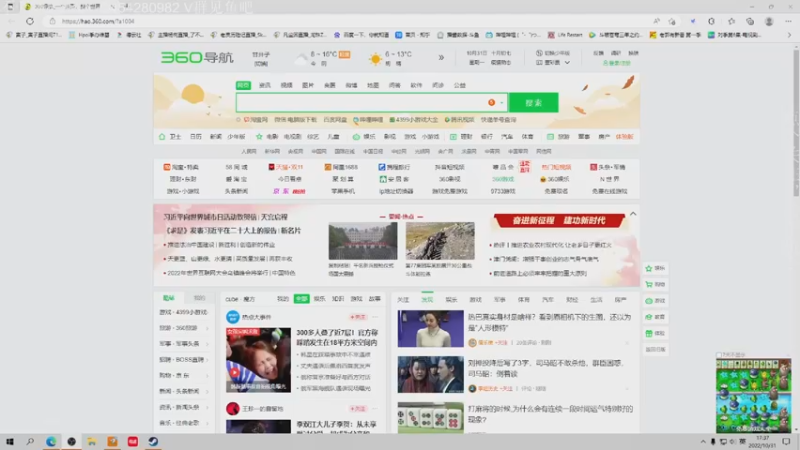Click the read aloud icon in address bar
This screenshot has width=800, height=450.
pos(657,21)
